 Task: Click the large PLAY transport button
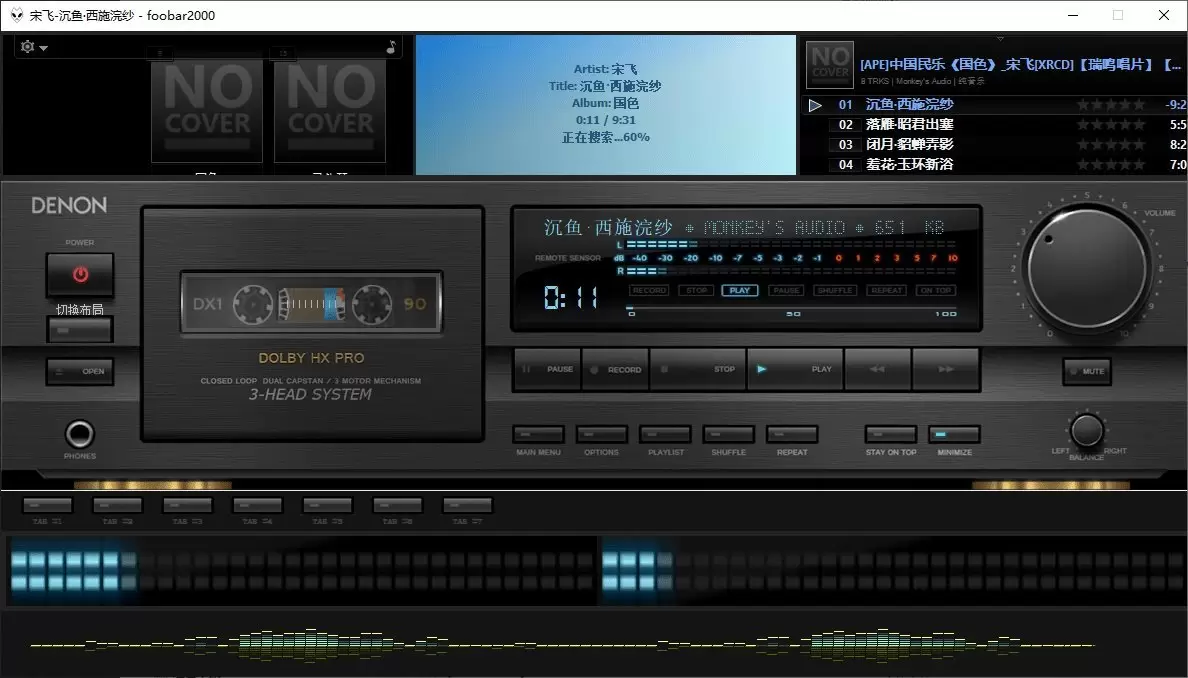tap(795, 370)
